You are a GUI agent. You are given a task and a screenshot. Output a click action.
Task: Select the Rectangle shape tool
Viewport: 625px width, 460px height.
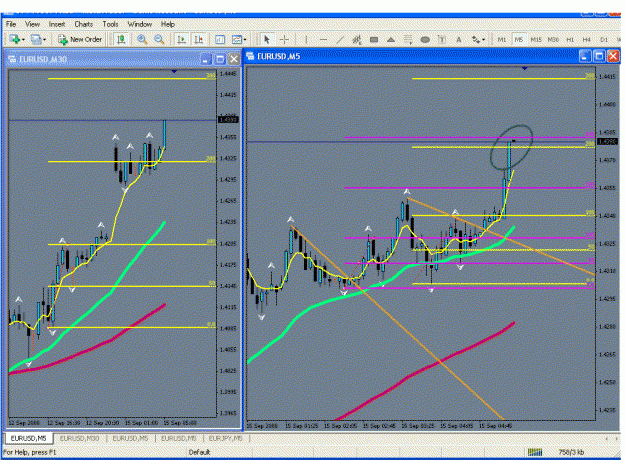374,39
